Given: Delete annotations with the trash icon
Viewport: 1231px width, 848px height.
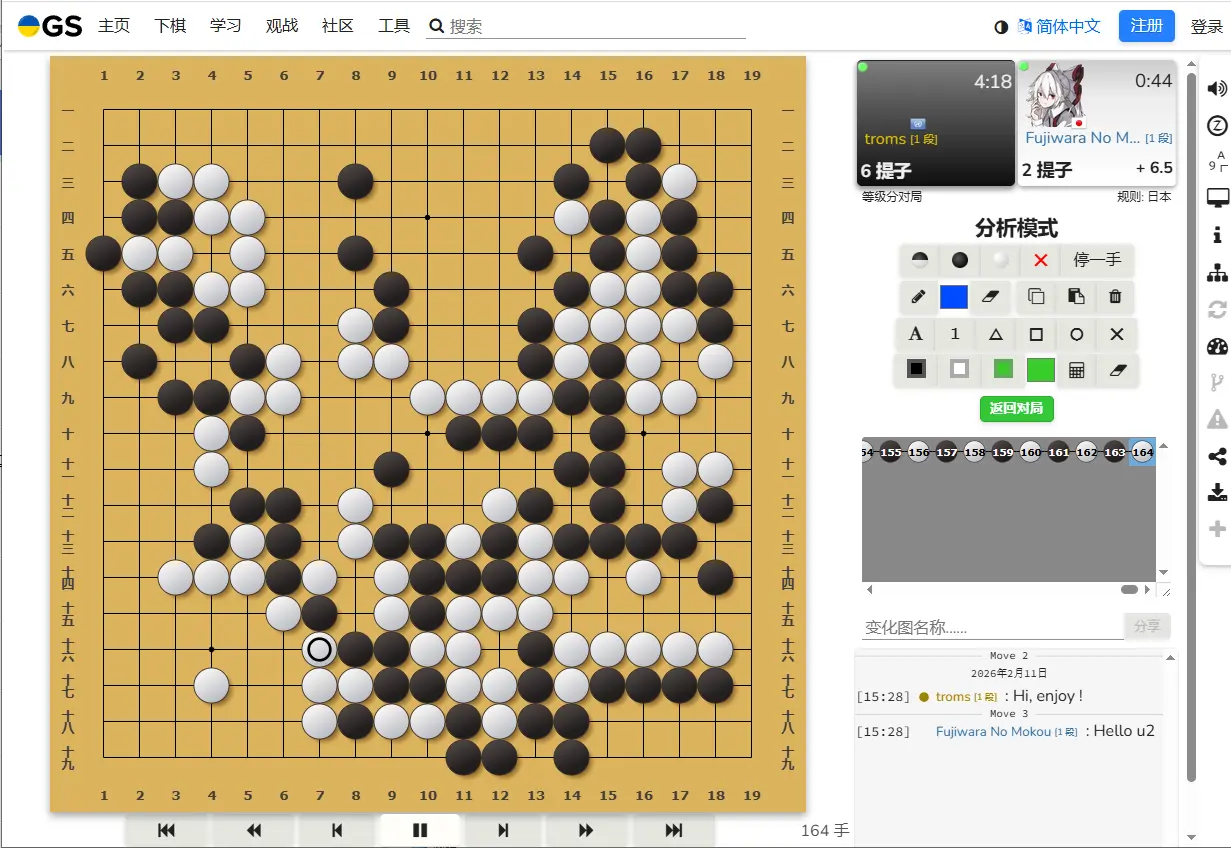Looking at the screenshot, I should [1115, 297].
